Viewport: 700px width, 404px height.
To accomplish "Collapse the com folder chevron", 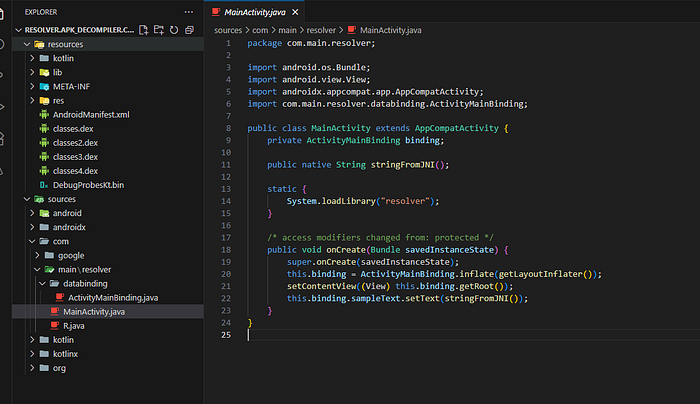I will [x=32, y=241].
